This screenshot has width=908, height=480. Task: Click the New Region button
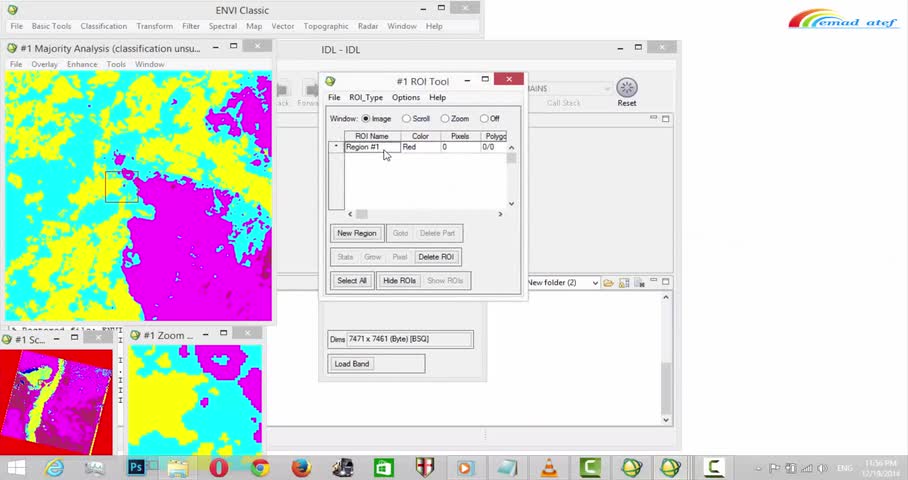357,233
